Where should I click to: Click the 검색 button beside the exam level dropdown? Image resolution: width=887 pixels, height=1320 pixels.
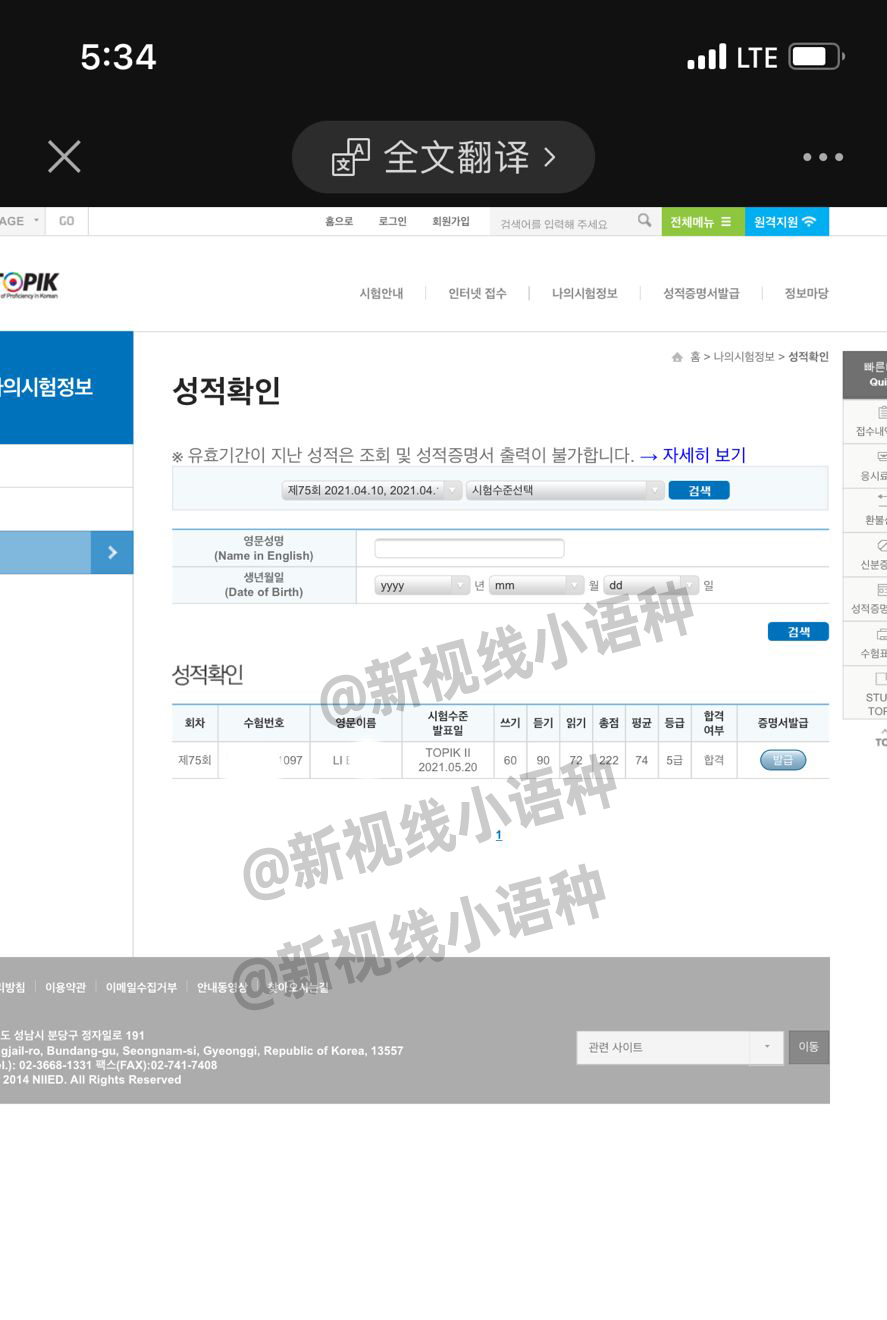click(699, 490)
